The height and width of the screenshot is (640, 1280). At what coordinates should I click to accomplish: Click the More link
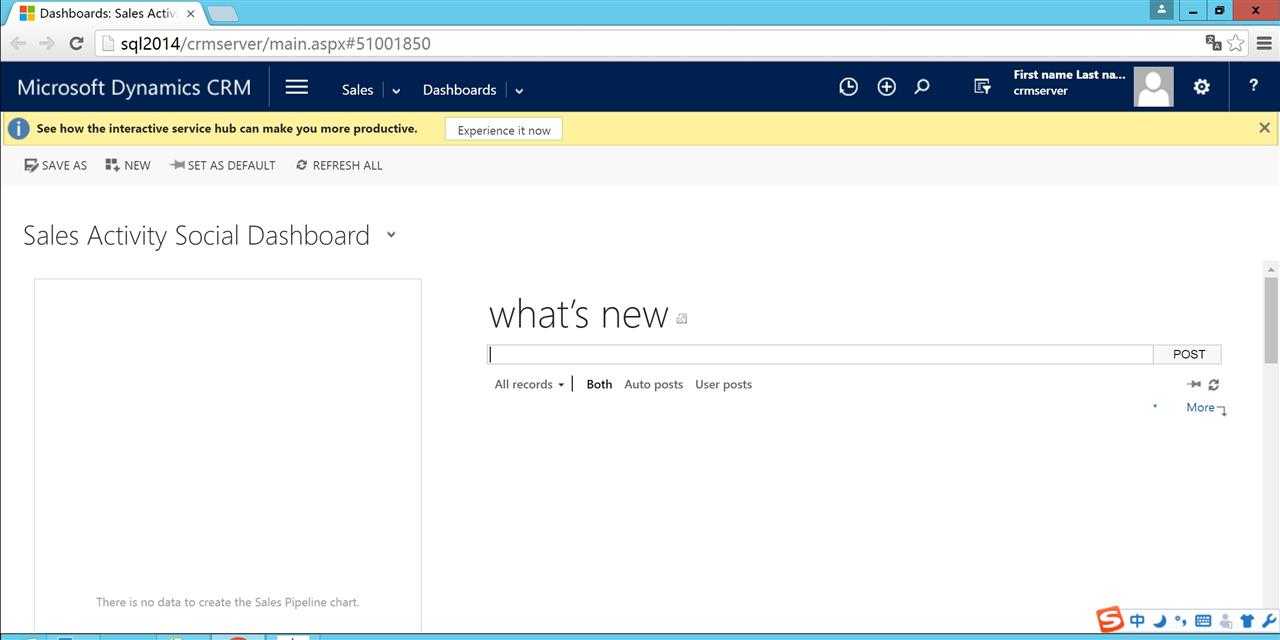pyautogui.click(x=1200, y=407)
